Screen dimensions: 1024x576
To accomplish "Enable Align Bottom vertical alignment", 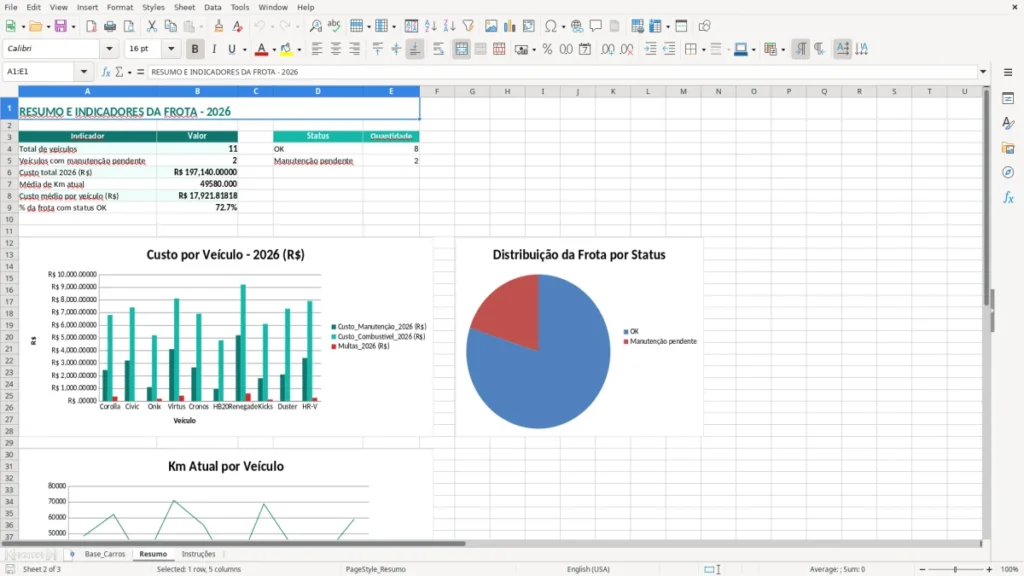I will coord(415,49).
